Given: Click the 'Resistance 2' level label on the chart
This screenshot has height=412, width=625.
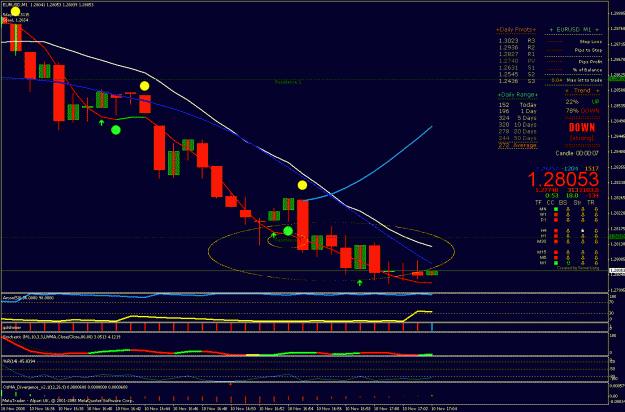Looking at the screenshot, I should 288,82.
